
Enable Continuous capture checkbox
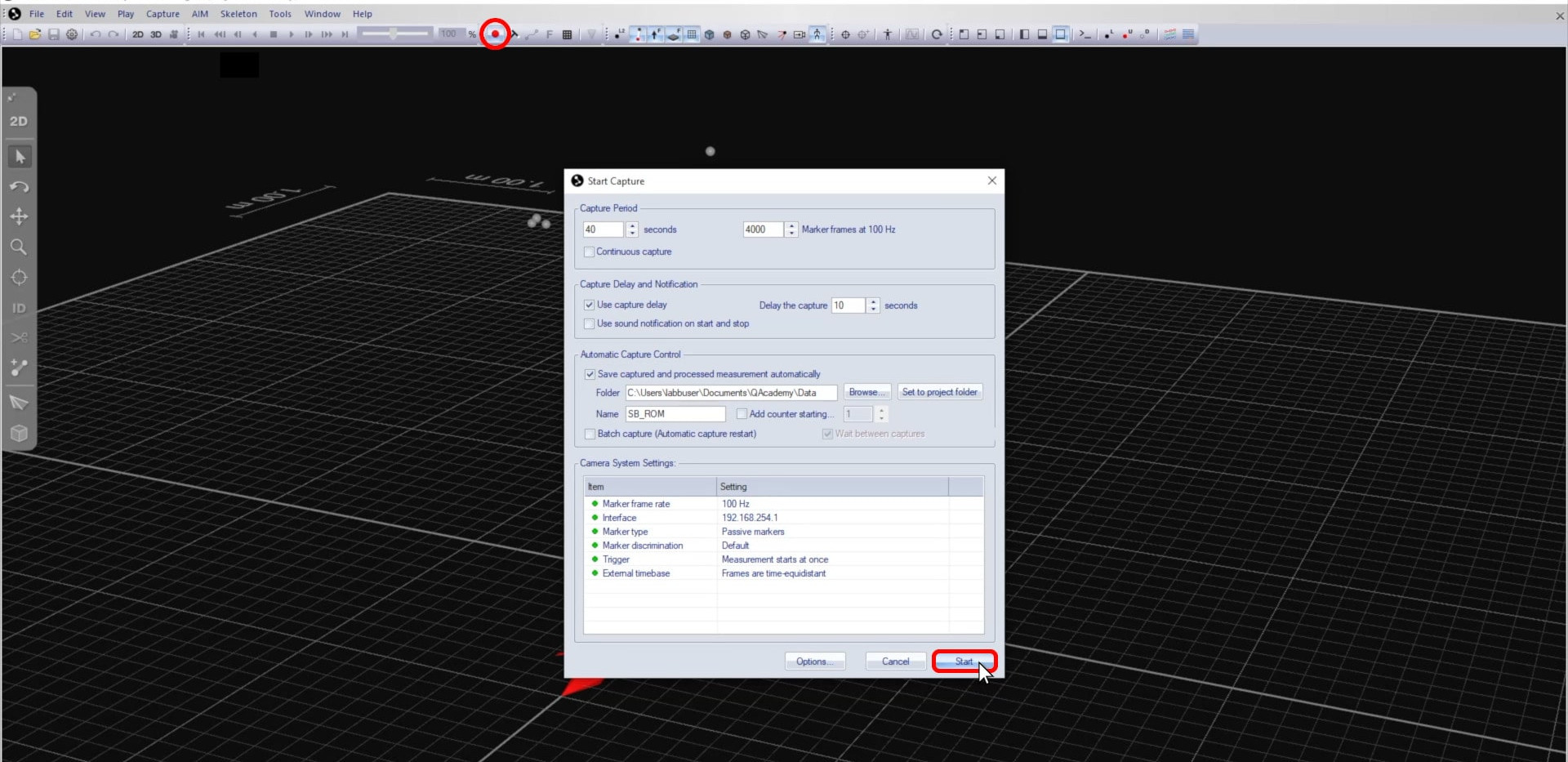click(590, 252)
